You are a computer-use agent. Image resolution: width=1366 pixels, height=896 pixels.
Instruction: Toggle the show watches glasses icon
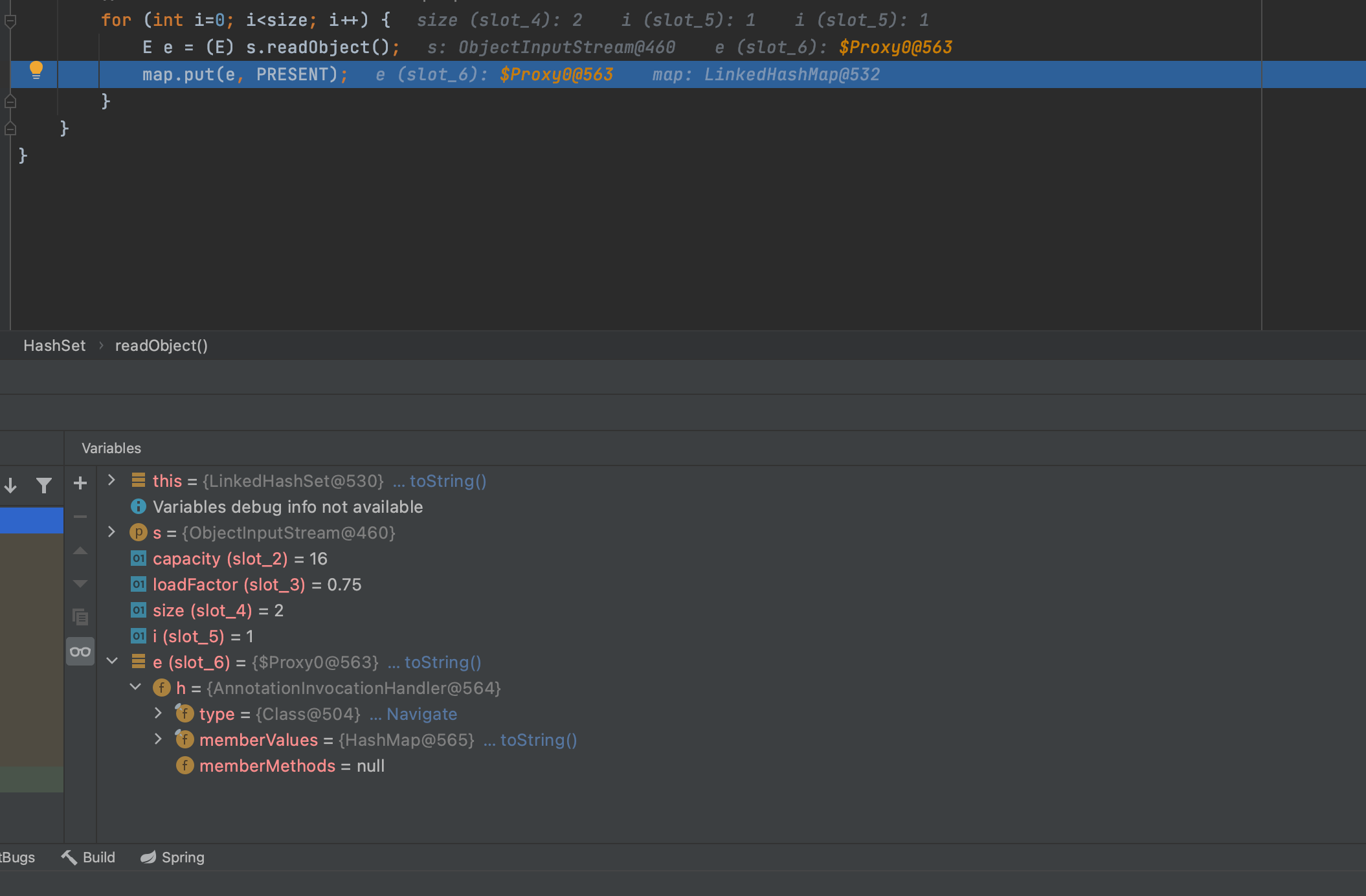tap(80, 651)
